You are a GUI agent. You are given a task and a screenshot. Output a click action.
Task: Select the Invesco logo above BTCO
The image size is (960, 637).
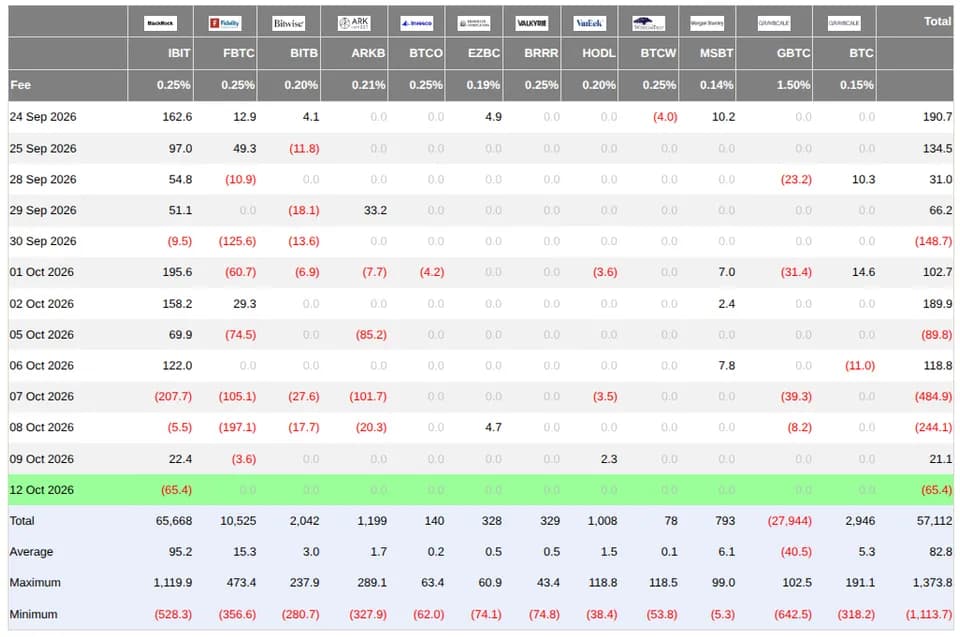tap(416, 23)
